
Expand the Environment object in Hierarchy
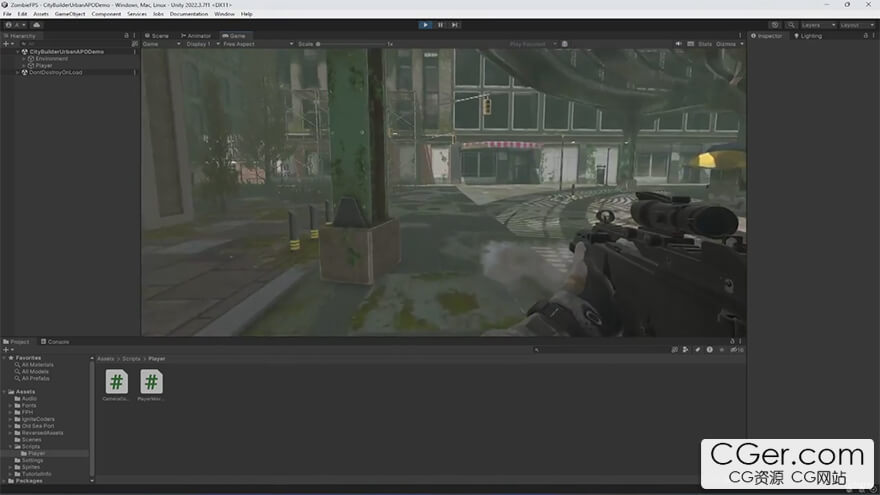[x=25, y=58]
